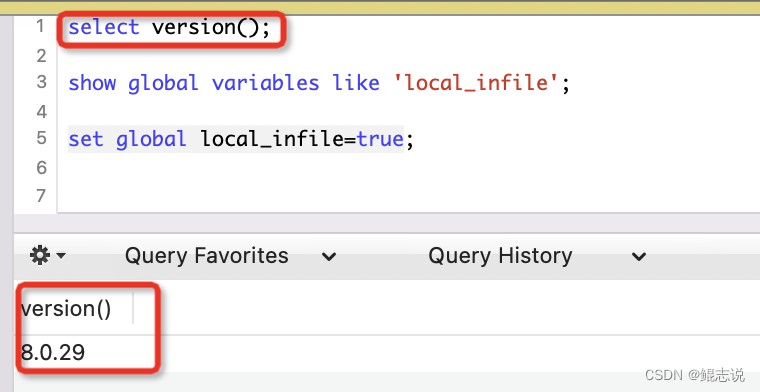Expand the arrow beside the gear icon
The image size is (760, 392).
pos(61,255)
